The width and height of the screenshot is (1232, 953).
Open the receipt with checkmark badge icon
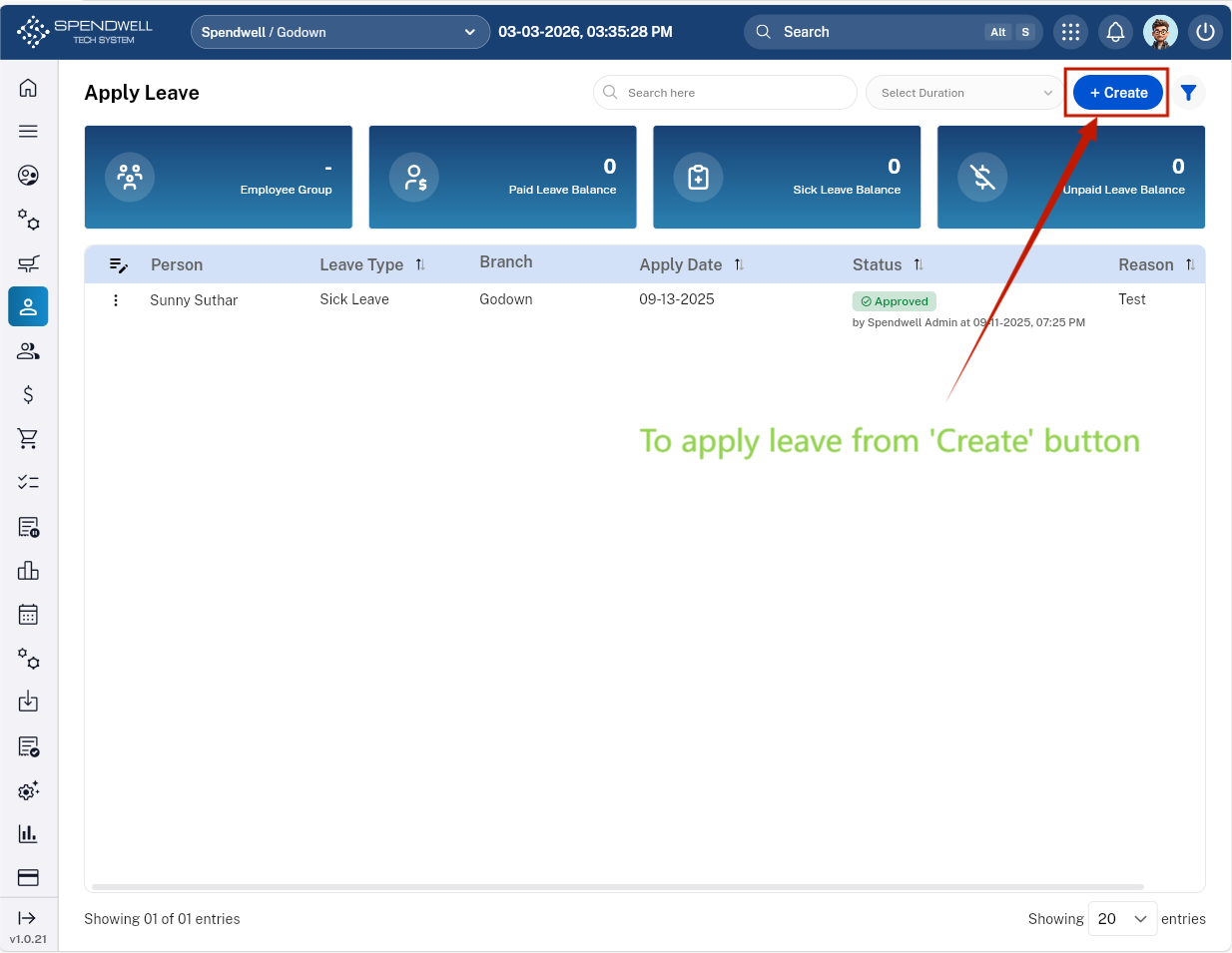(x=28, y=746)
